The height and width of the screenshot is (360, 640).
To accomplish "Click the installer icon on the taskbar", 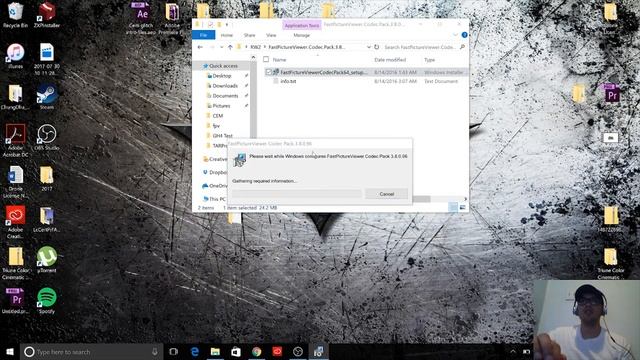I will point(318,351).
